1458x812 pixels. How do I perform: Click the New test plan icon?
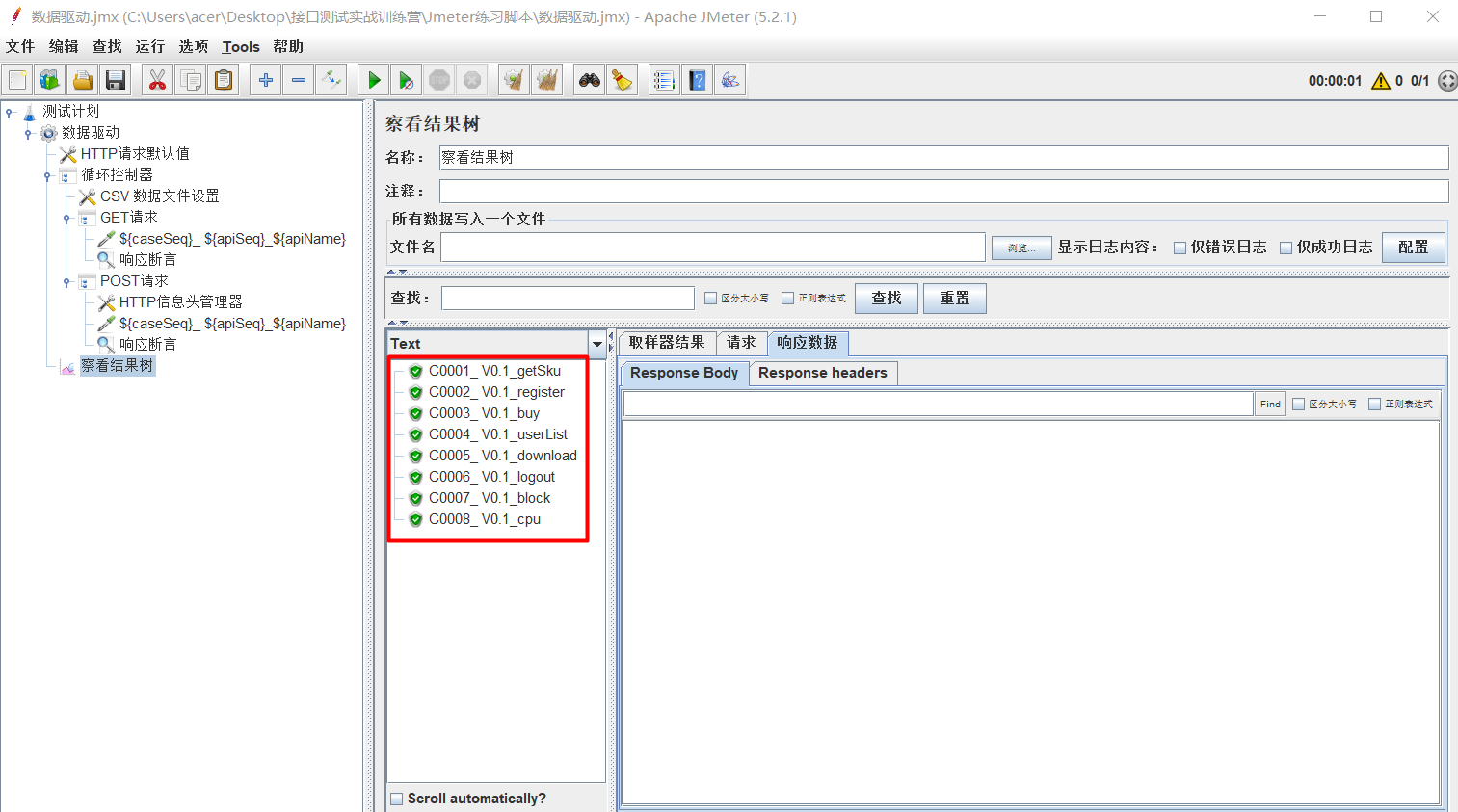point(17,80)
